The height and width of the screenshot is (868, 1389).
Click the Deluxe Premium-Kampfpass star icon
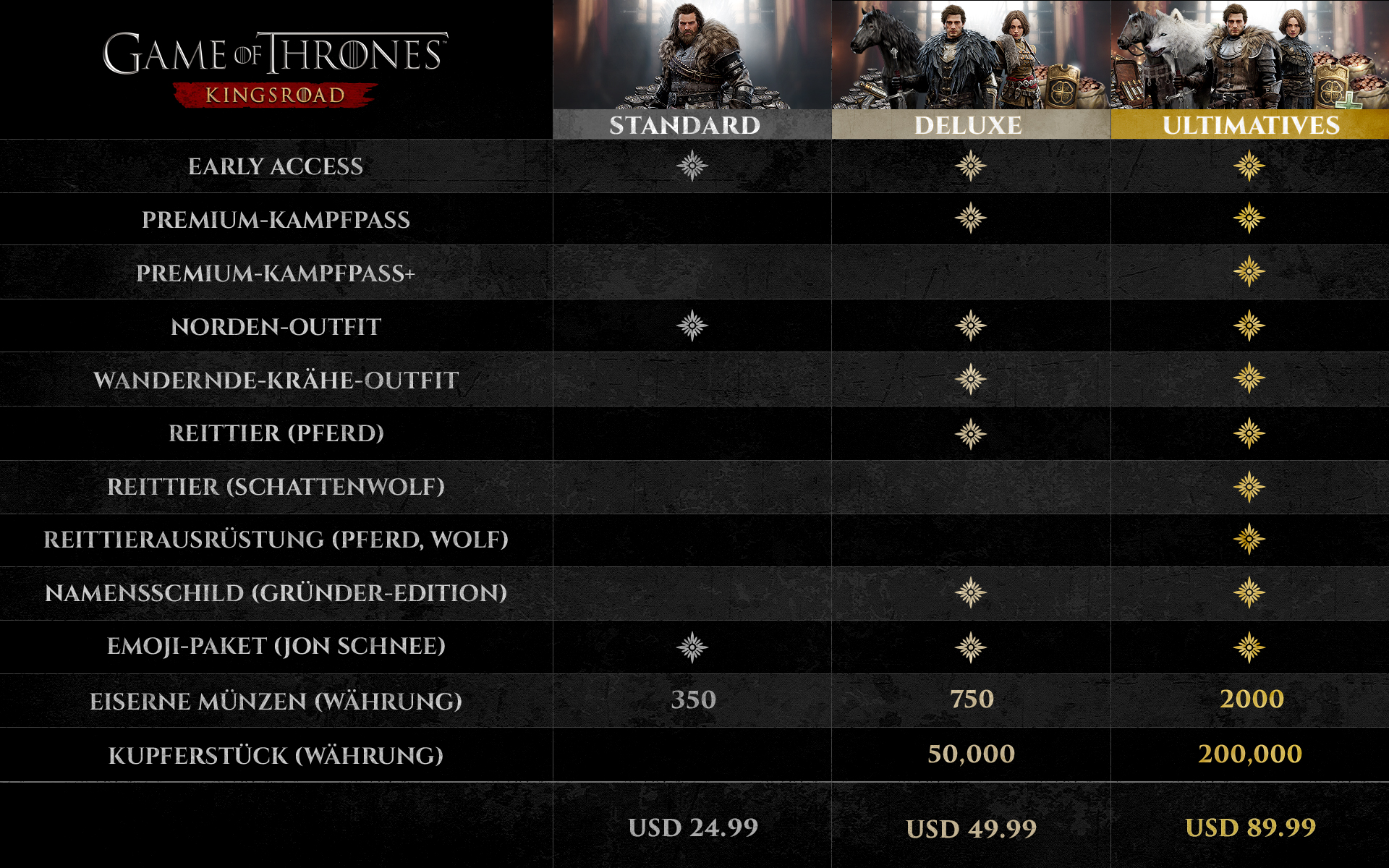coord(970,218)
